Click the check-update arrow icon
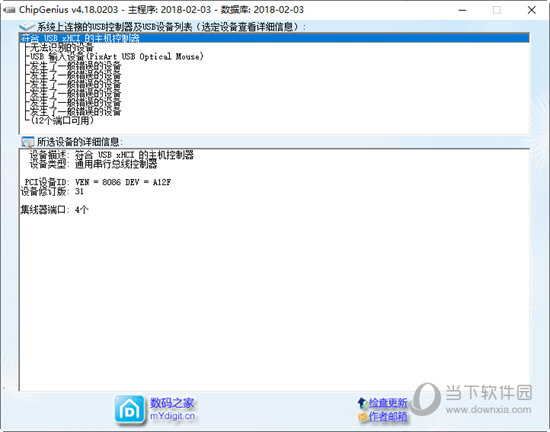 tap(363, 403)
